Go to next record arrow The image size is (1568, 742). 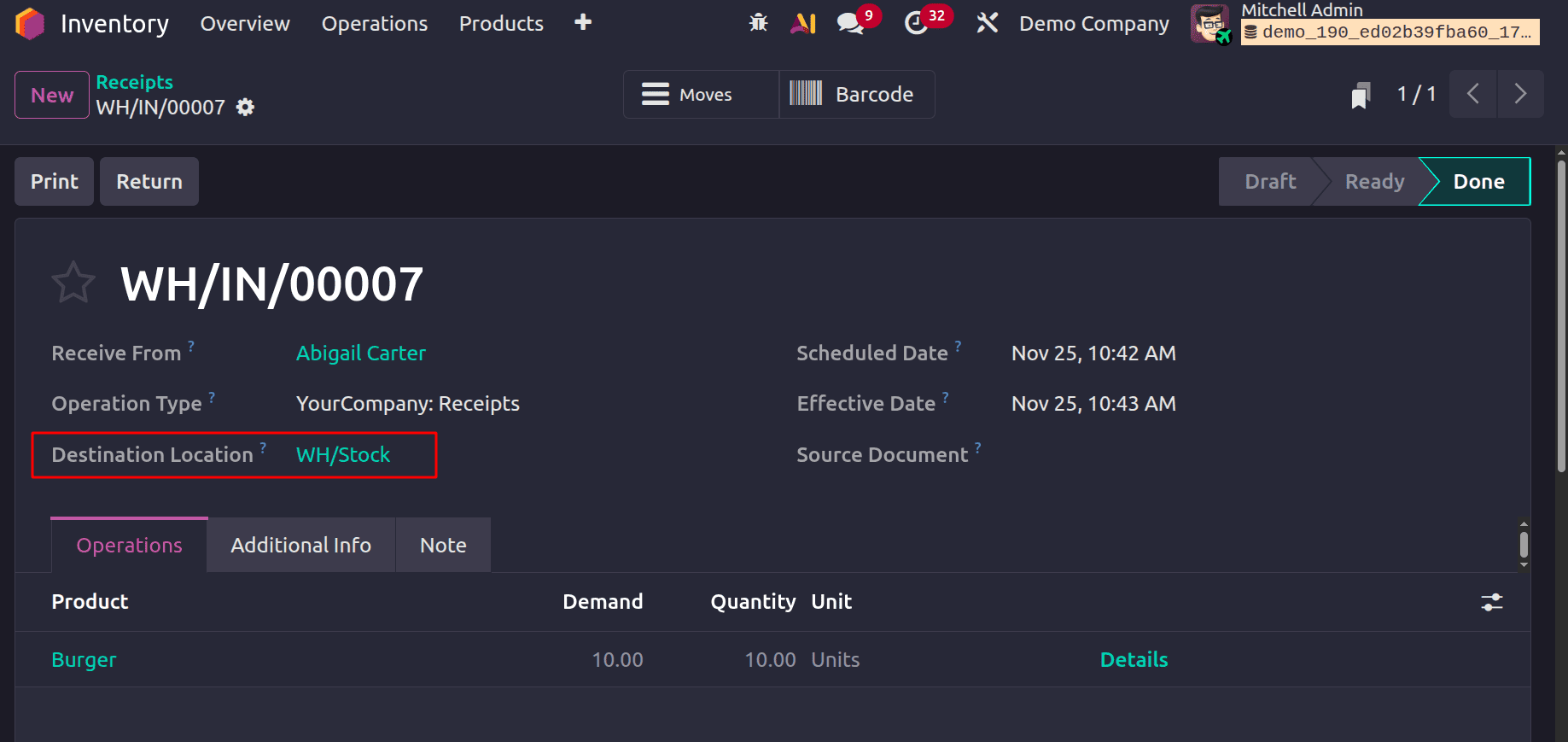point(1520,94)
